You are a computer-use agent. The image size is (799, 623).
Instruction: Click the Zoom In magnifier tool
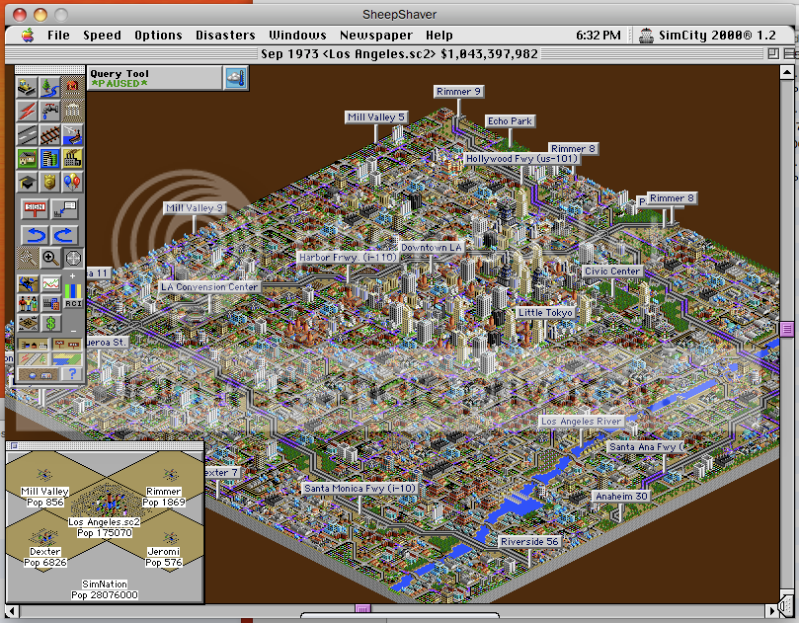click(50, 258)
